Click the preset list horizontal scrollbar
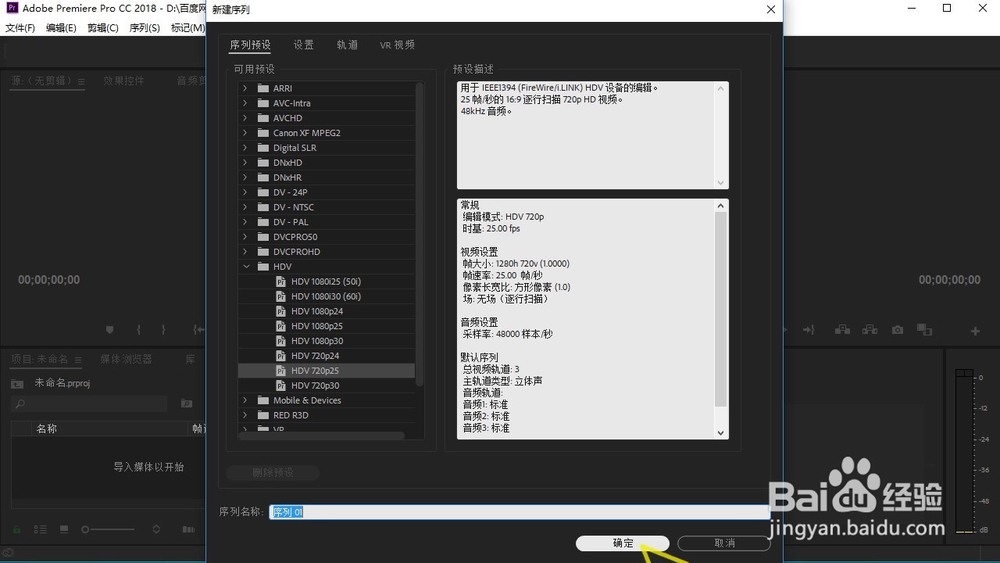The image size is (1000, 563). (322, 436)
